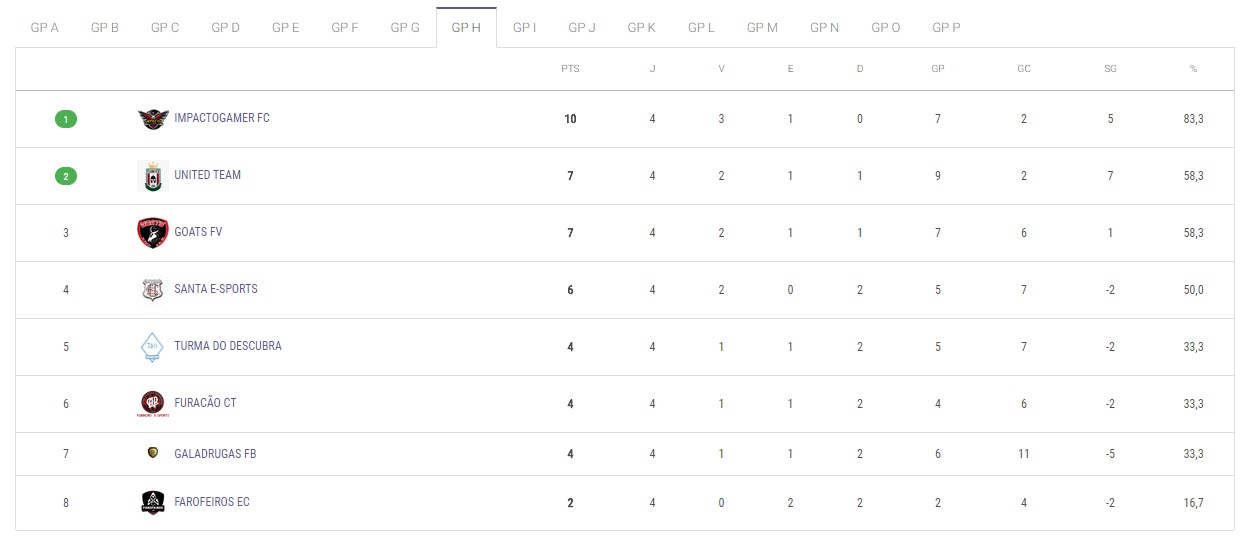Open the GP P group tab
Viewport: 1243px width, 538px height.
coord(946,28)
